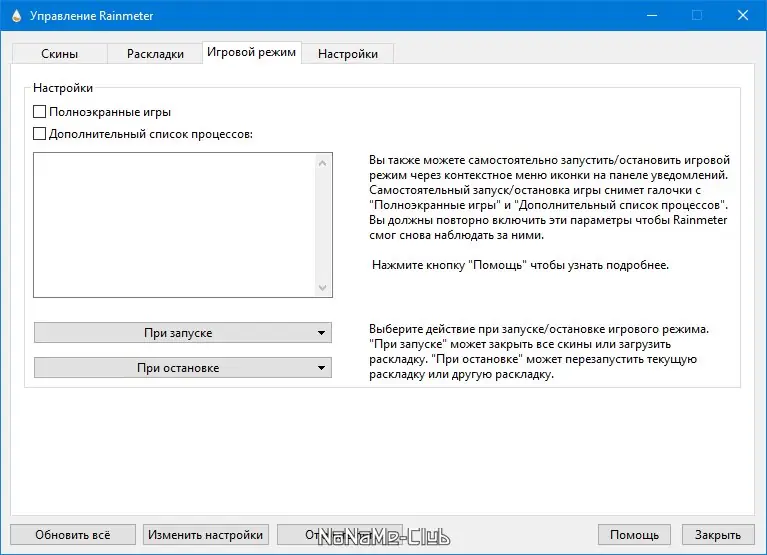This screenshot has height=555, width=767.
Task: Click the process list scroll down arrow
Action: (322, 288)
